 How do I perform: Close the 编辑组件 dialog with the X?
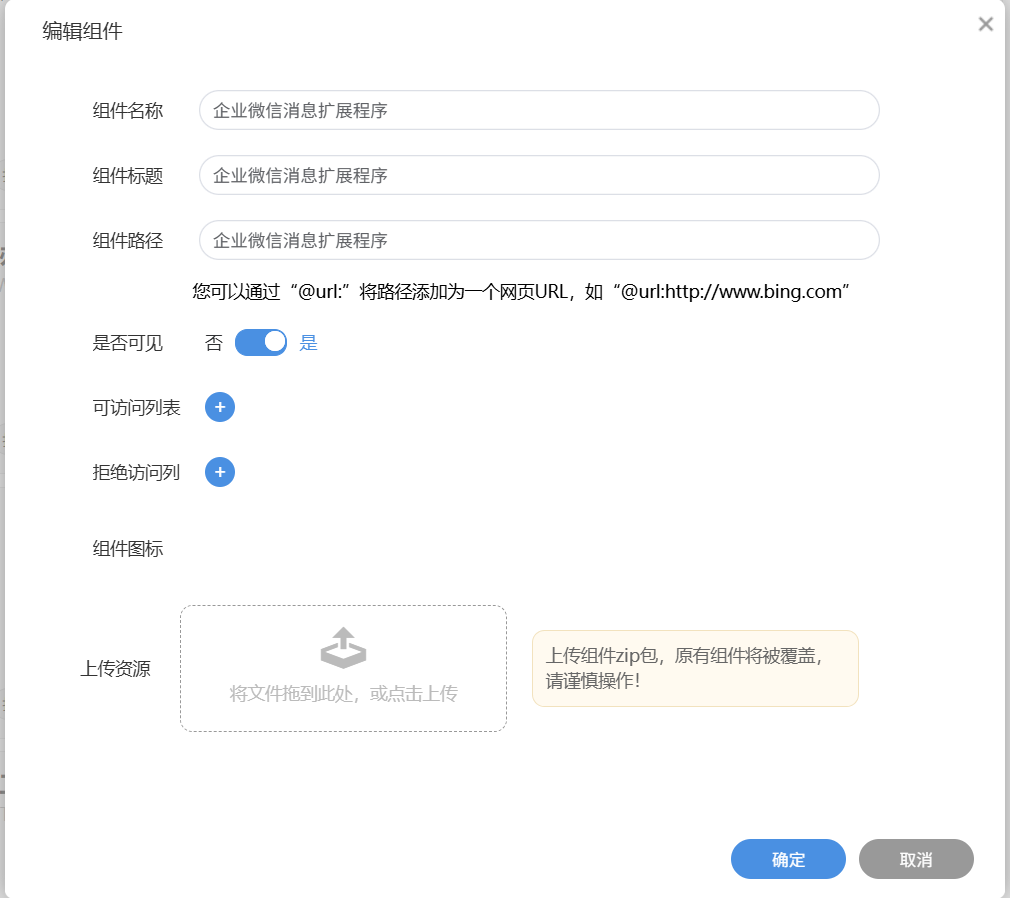tap(986, 24)
